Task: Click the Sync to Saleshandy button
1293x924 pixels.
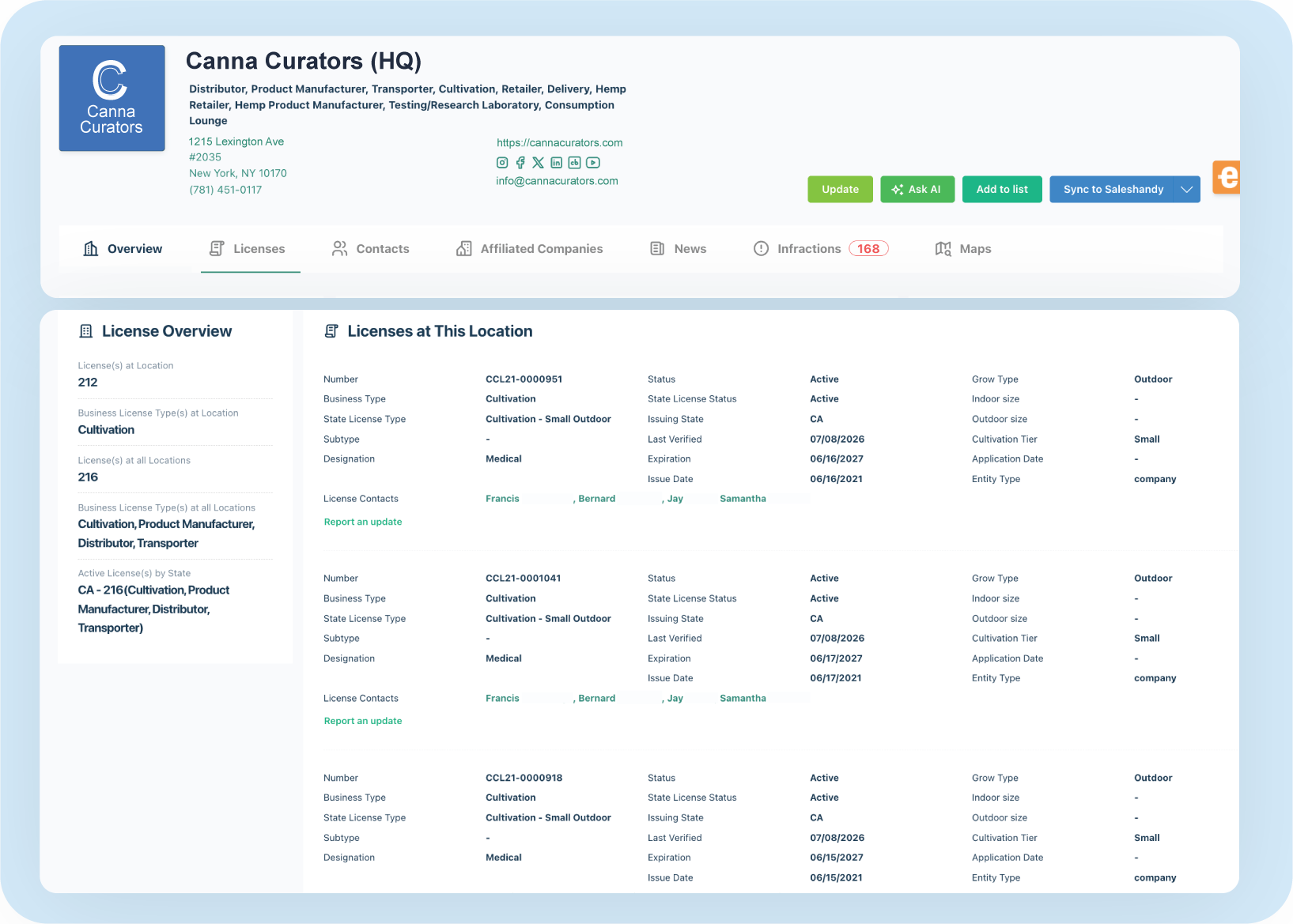Action: point(1112,190)
